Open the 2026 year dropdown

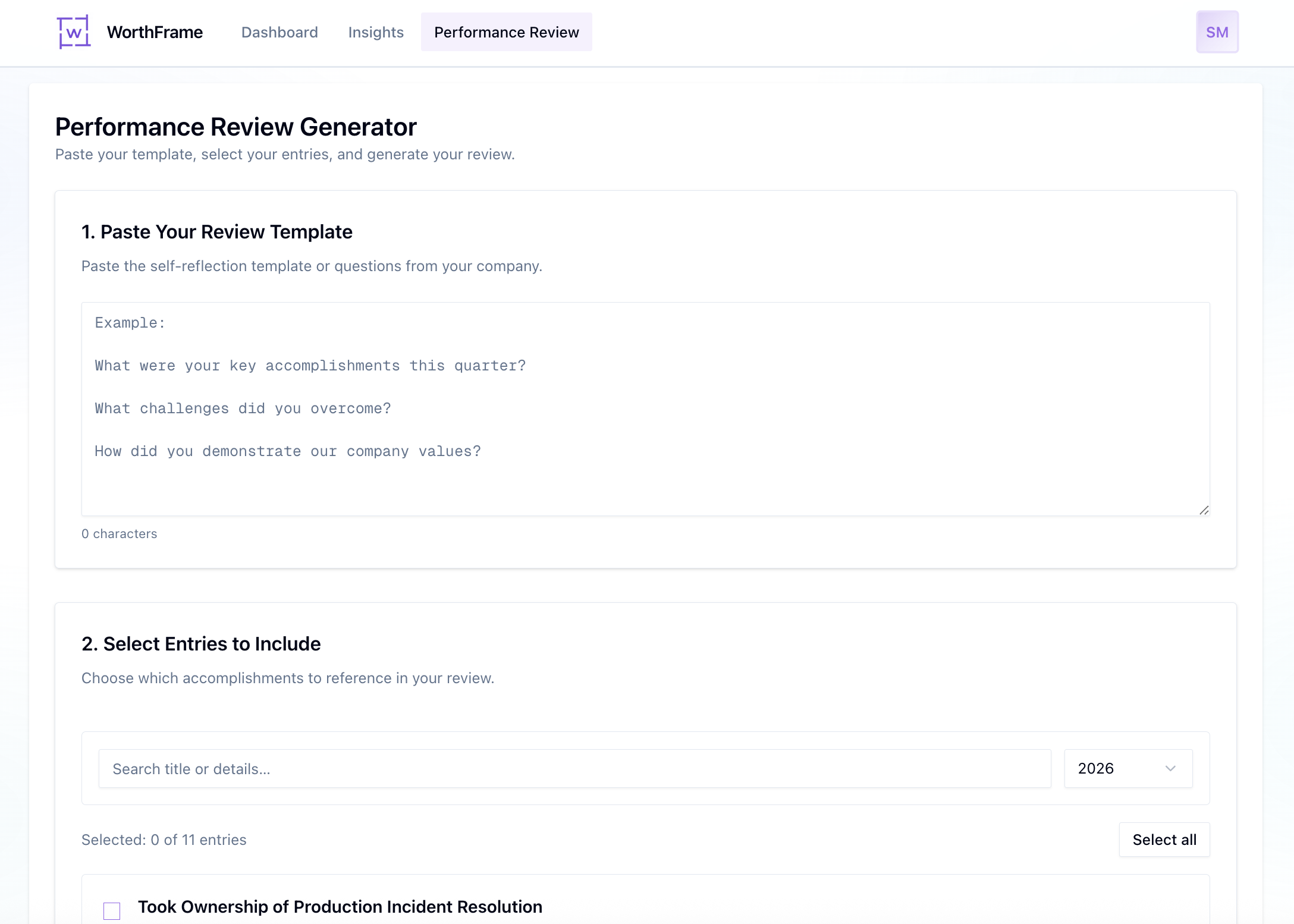pos(1127,768)
